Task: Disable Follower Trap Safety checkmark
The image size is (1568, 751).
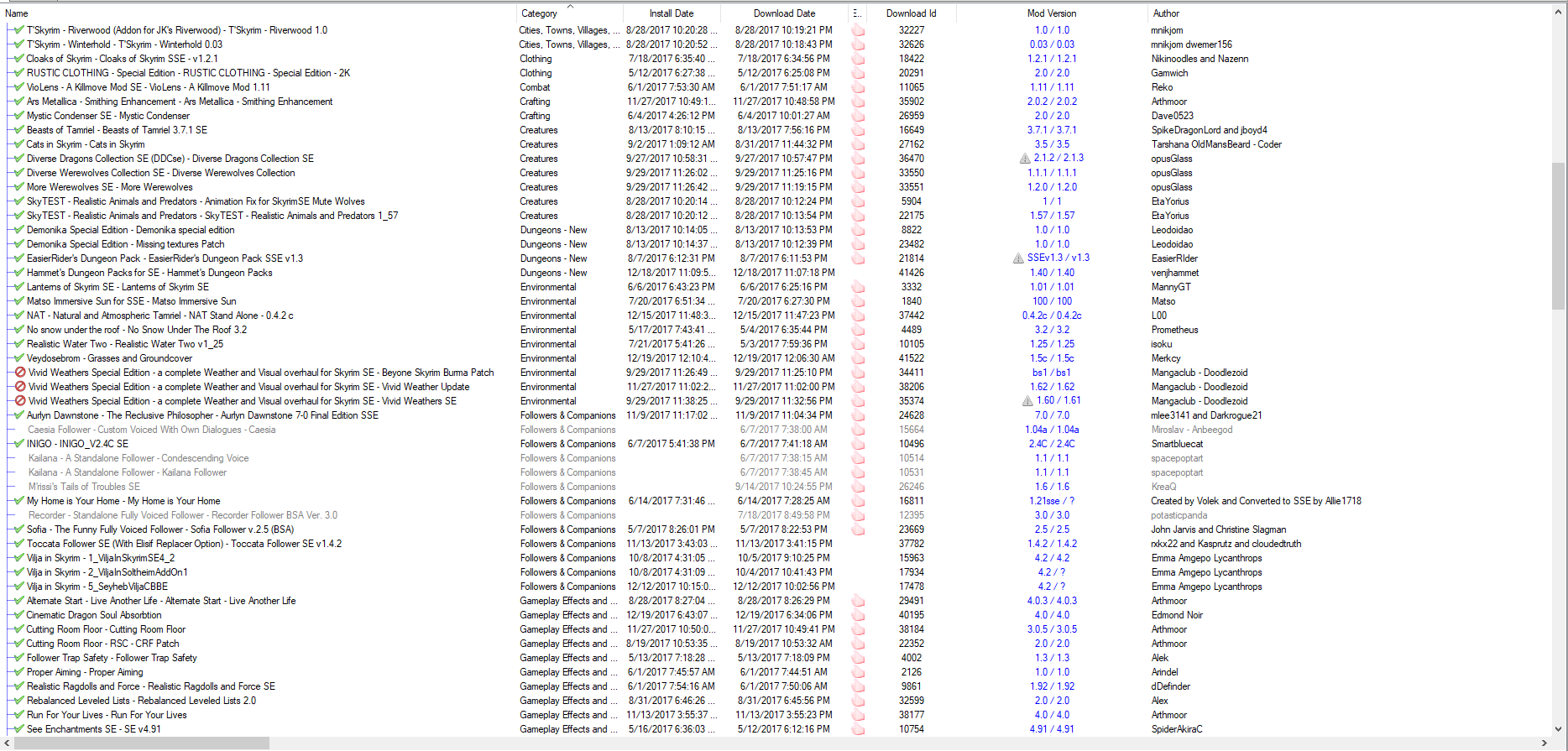Action: click(19, 658)
